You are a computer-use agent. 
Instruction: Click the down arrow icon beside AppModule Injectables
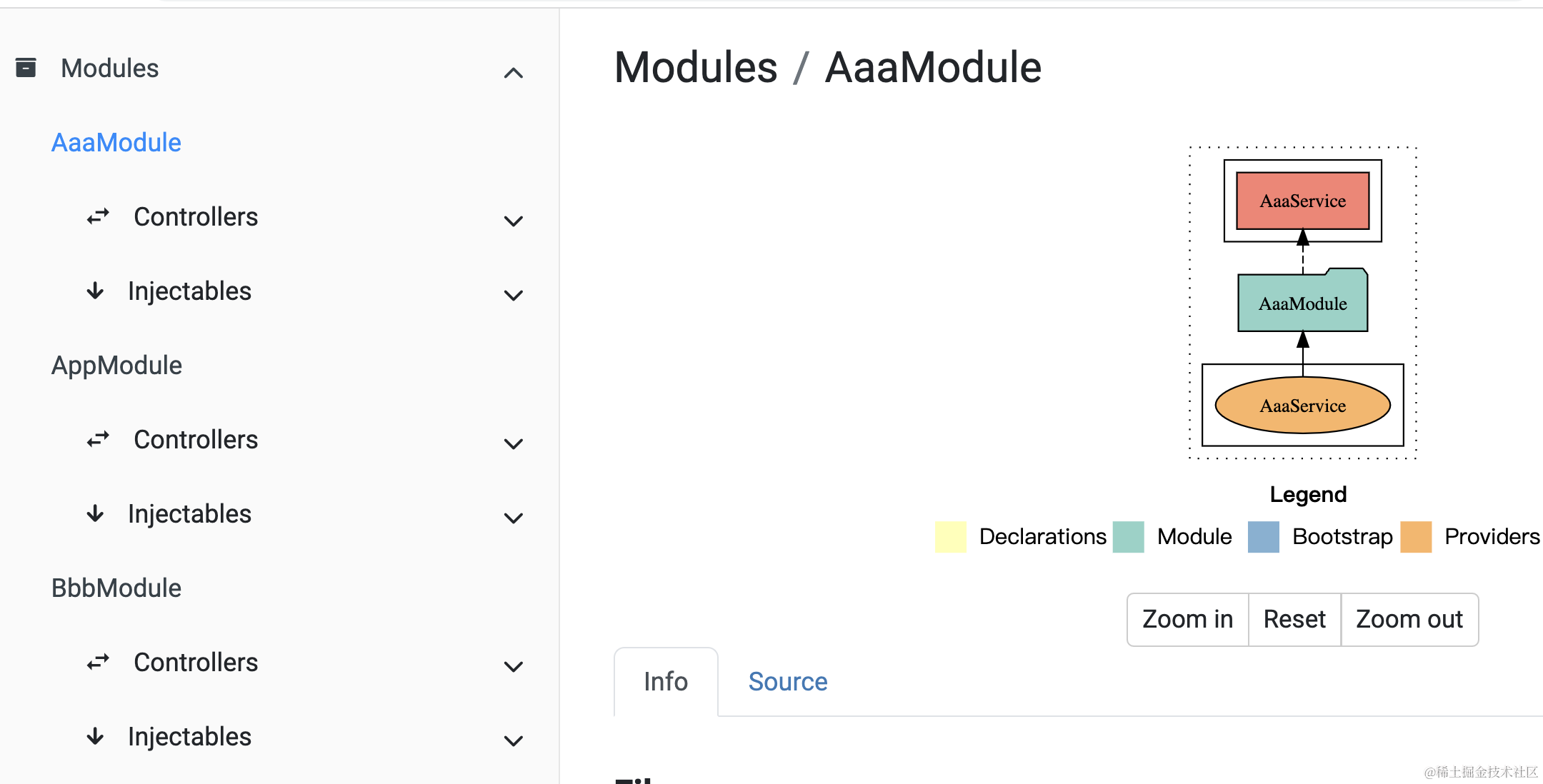(95, 513)
